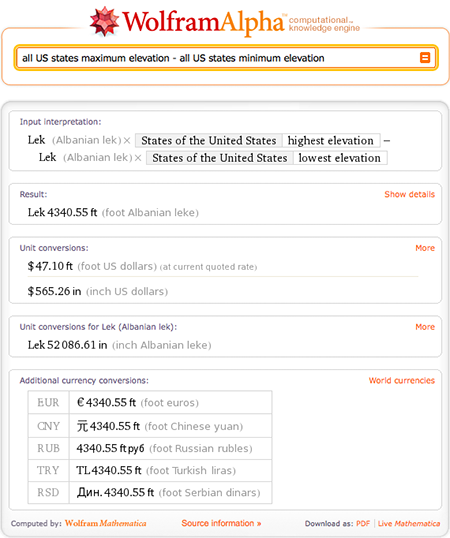Select the Turkish liras TL4340.55 ft value
The height and width of the screenshot is (538, 450).
pyautogui.click(x=109, y=470)
